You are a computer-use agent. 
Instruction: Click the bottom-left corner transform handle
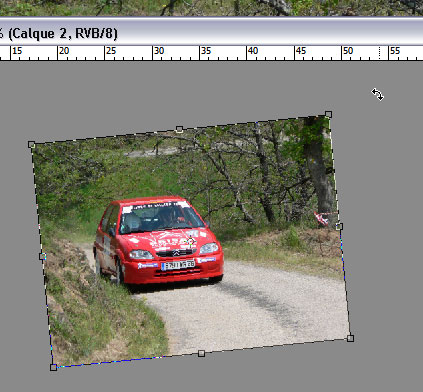click(x=53, y=367)
